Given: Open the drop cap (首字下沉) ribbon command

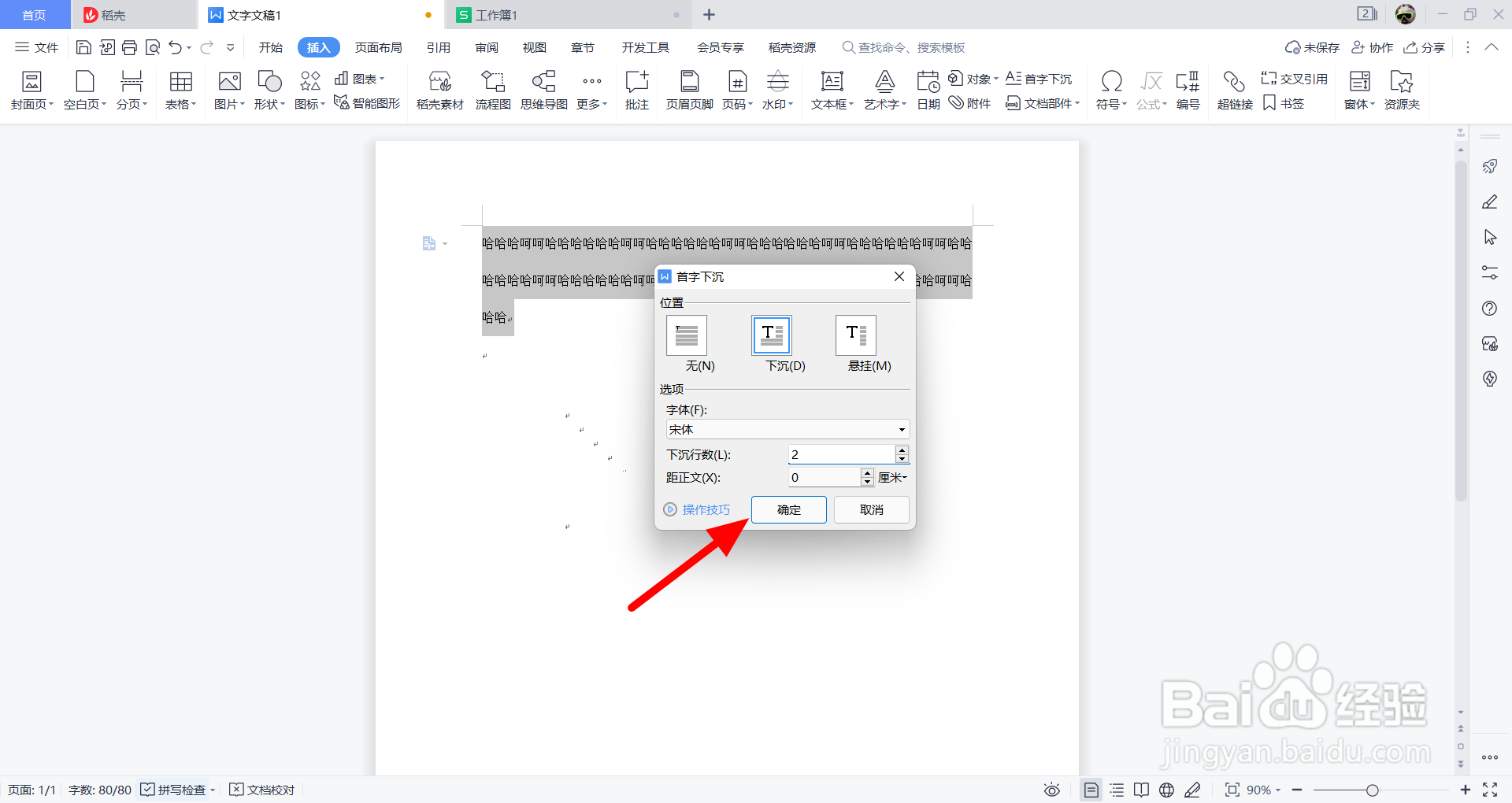Looking at the screenshot, I should 1039,79.
